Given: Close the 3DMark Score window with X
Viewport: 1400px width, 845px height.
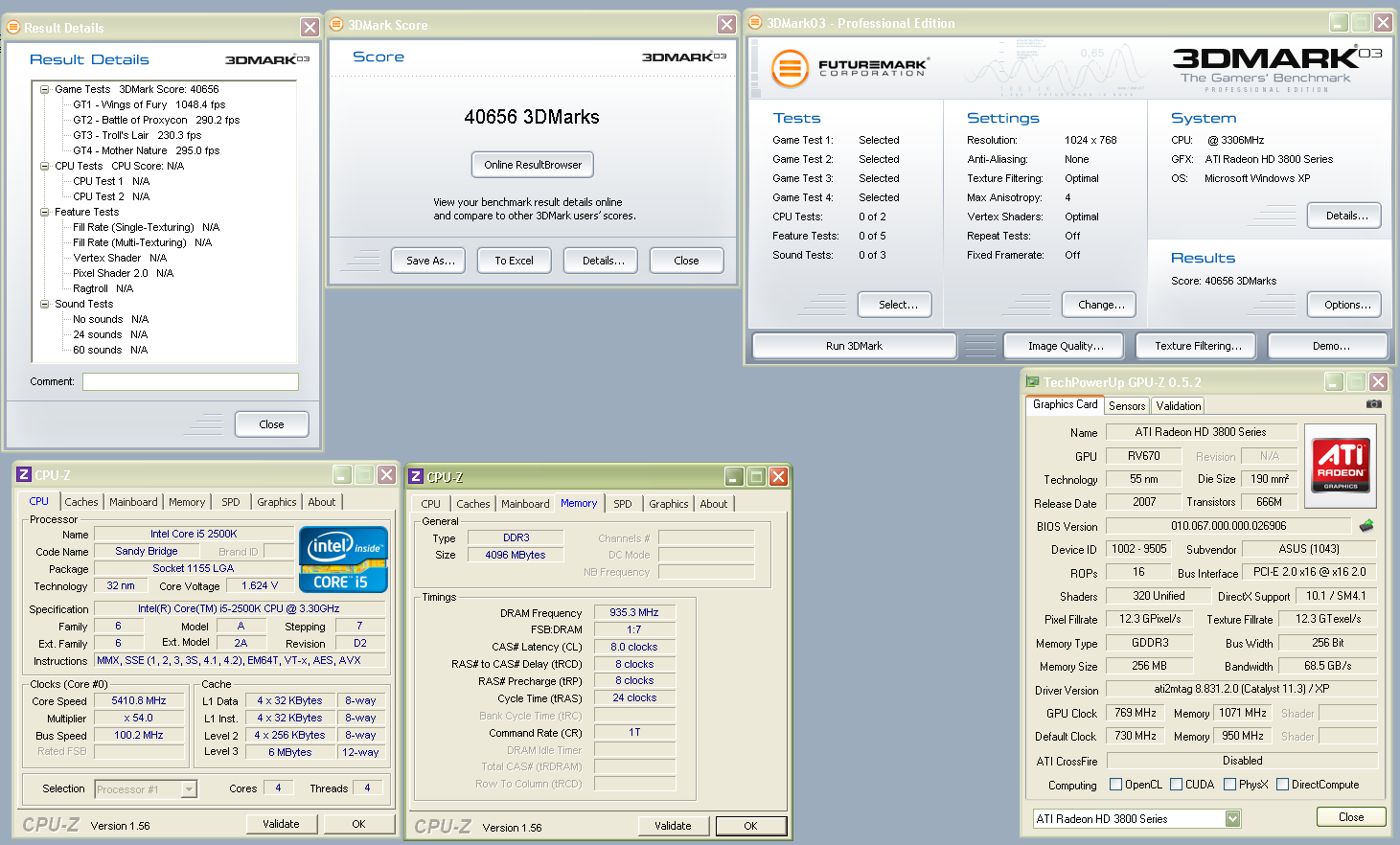Looking at the screenshot, I should point(726,24).
